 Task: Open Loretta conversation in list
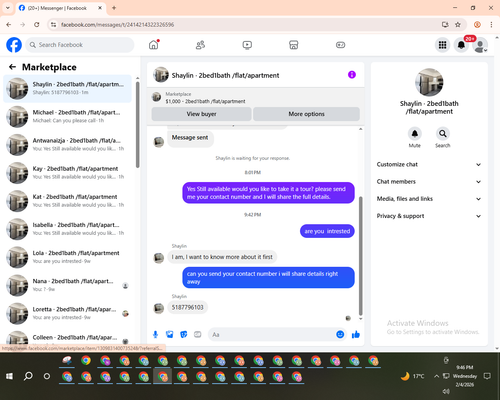67,313
